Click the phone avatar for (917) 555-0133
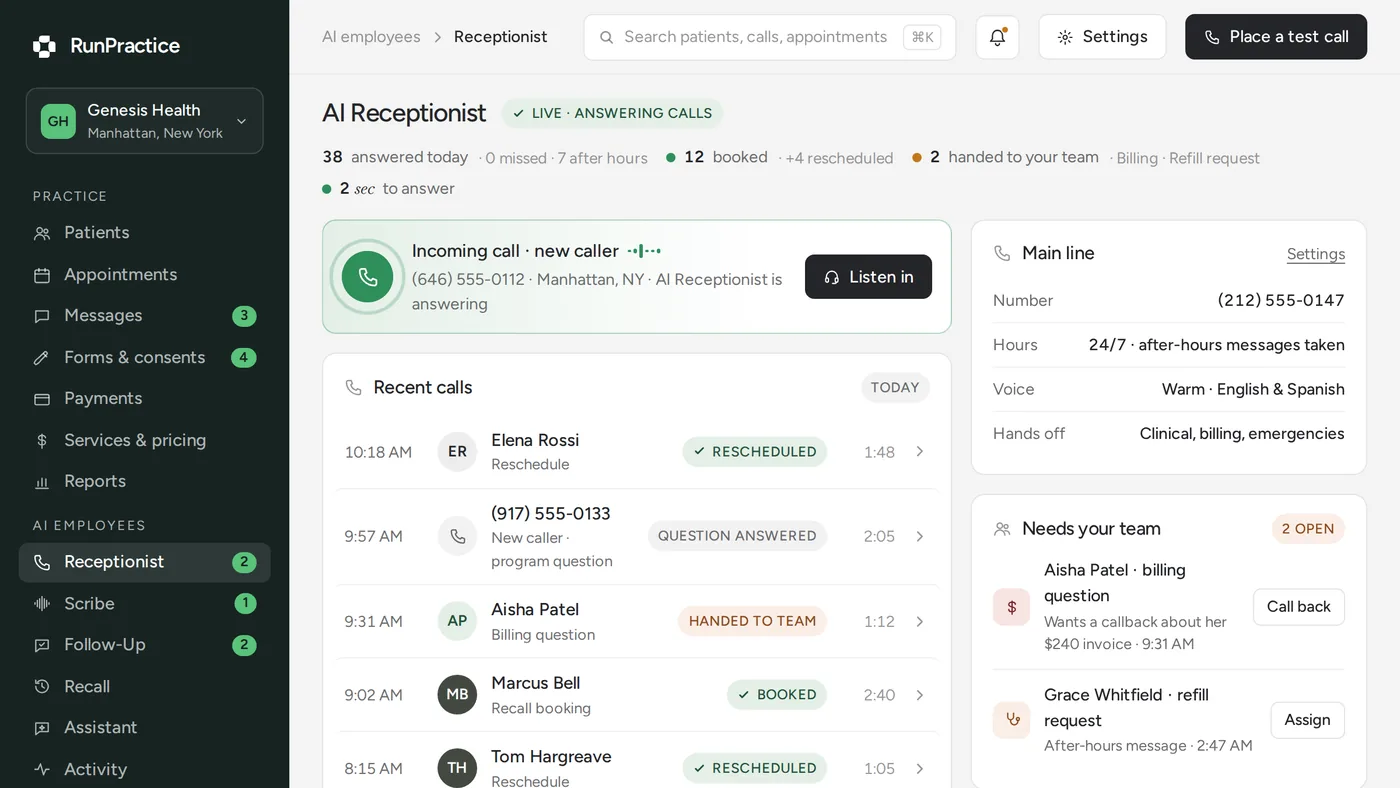 (x=457, y=536)
